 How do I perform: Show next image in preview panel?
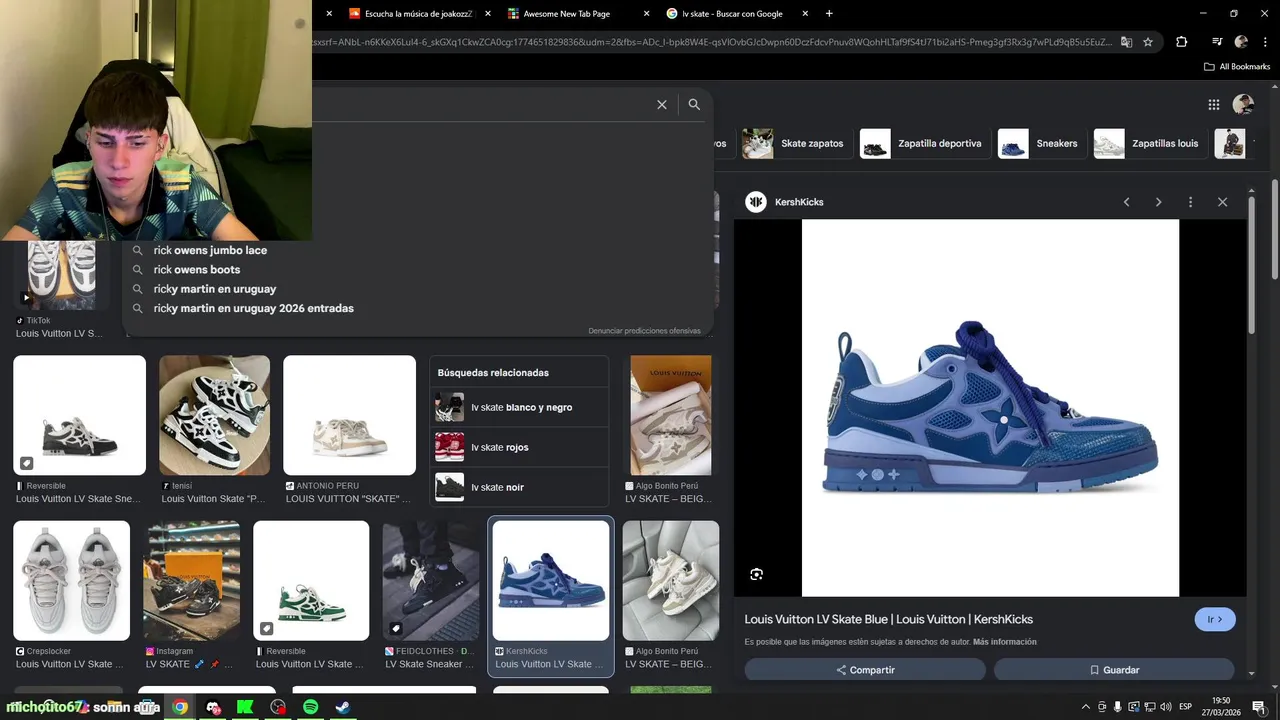[1158, 202]
